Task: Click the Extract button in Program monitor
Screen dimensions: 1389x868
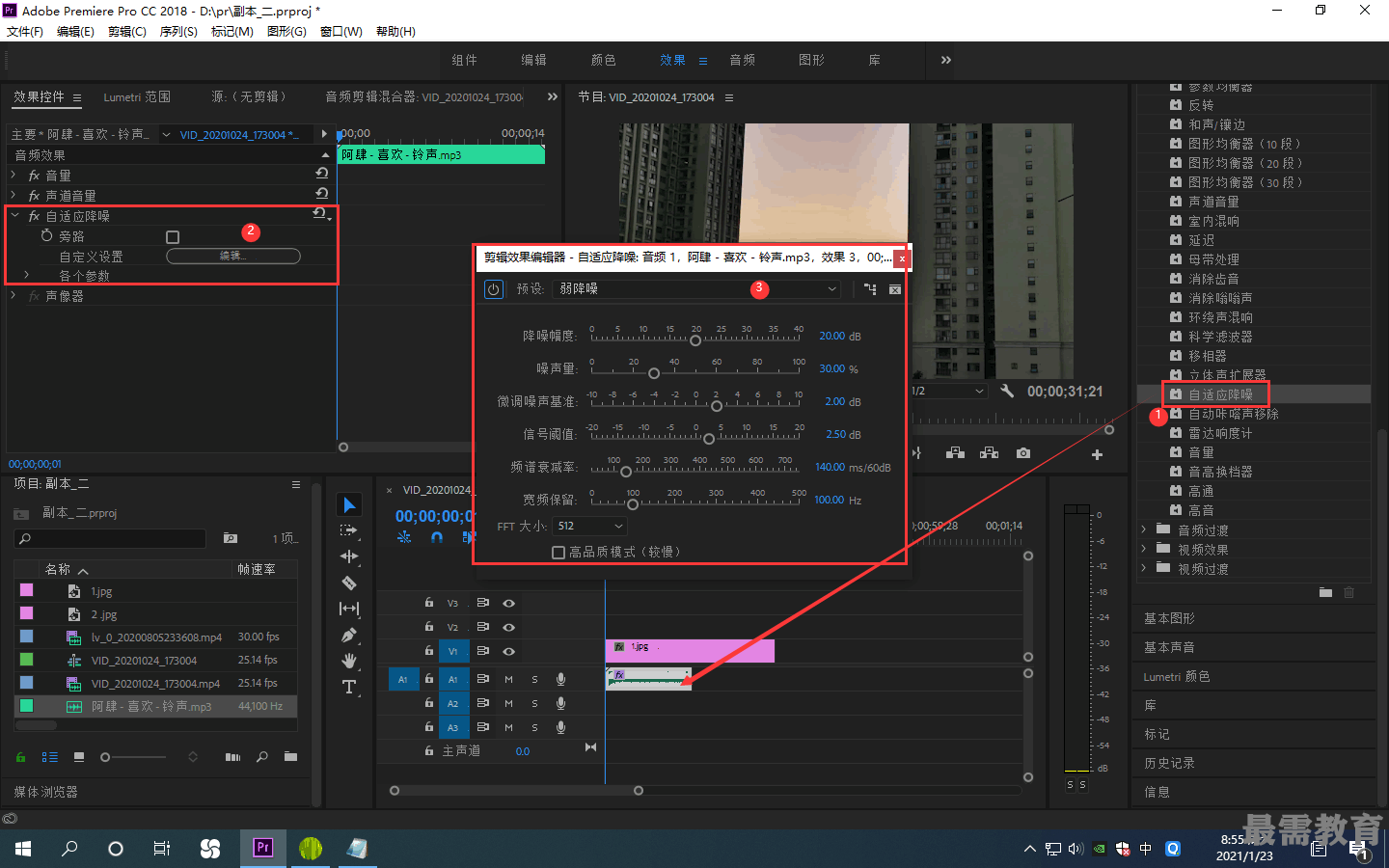Action: point(989,453)
